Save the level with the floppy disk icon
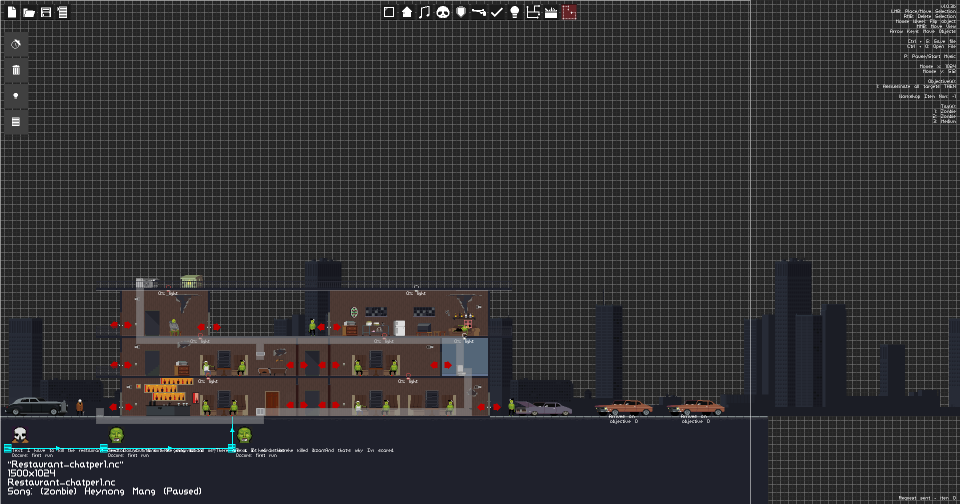960x504 pixels. (46, 12)
